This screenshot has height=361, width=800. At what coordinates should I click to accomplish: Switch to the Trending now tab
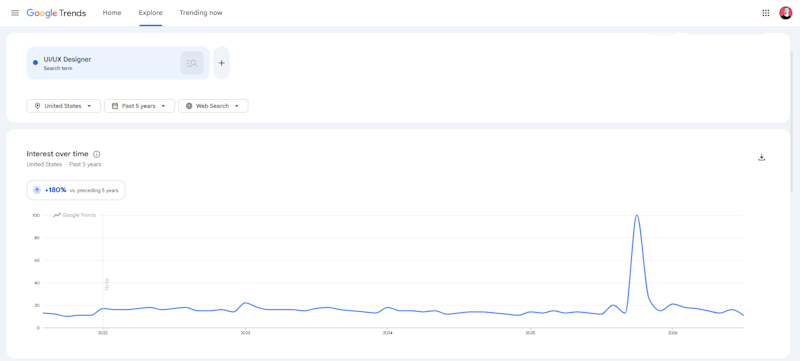(201, 13)
